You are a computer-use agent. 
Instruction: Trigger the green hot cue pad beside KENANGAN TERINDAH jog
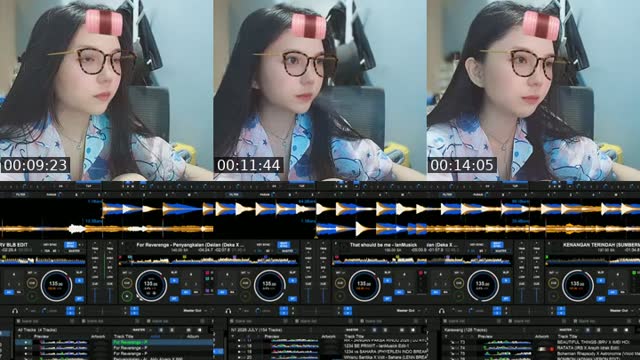(634, 273)
